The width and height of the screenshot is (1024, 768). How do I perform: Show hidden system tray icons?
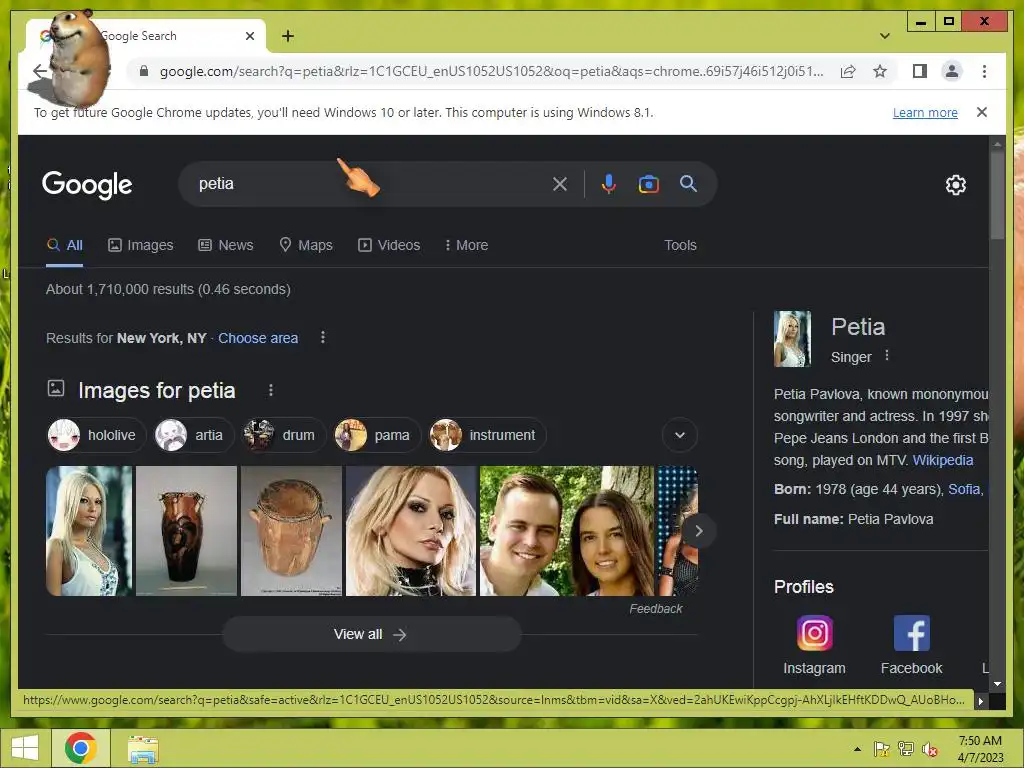pos(857,749)
